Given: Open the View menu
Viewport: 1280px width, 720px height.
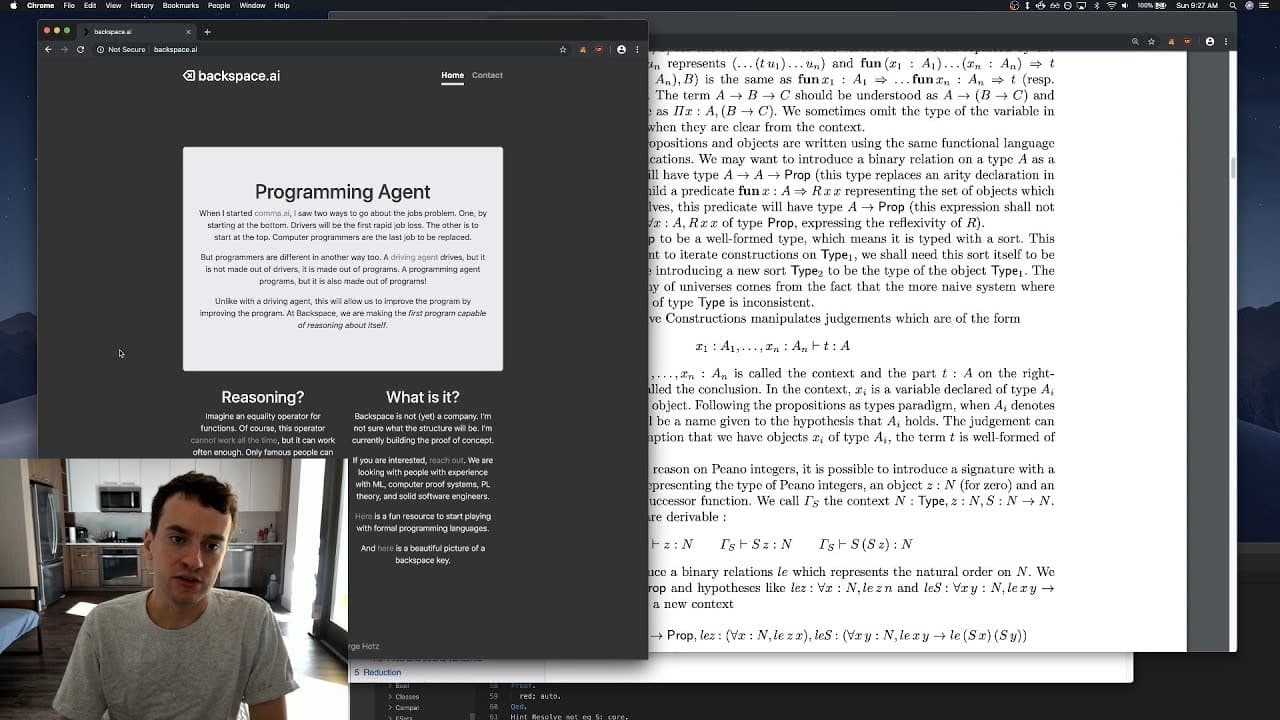Looking at the screenshot, I should coord(113,6).
